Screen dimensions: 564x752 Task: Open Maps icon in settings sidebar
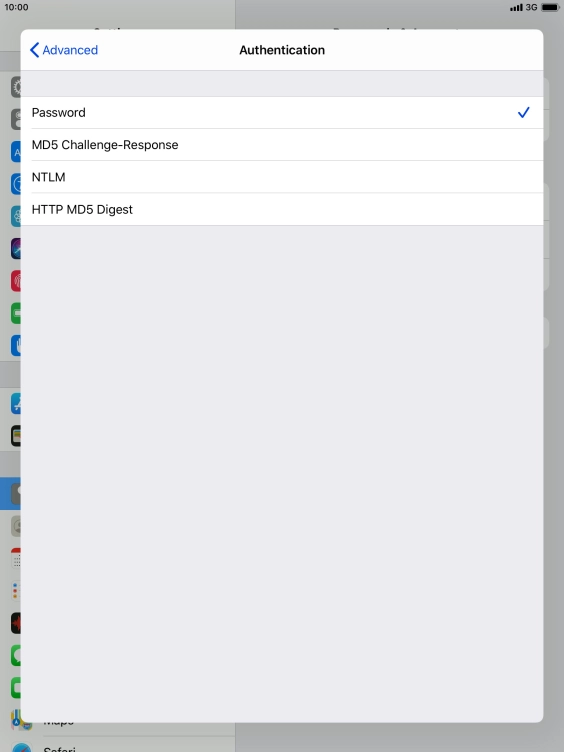click(x=22, y=720)
